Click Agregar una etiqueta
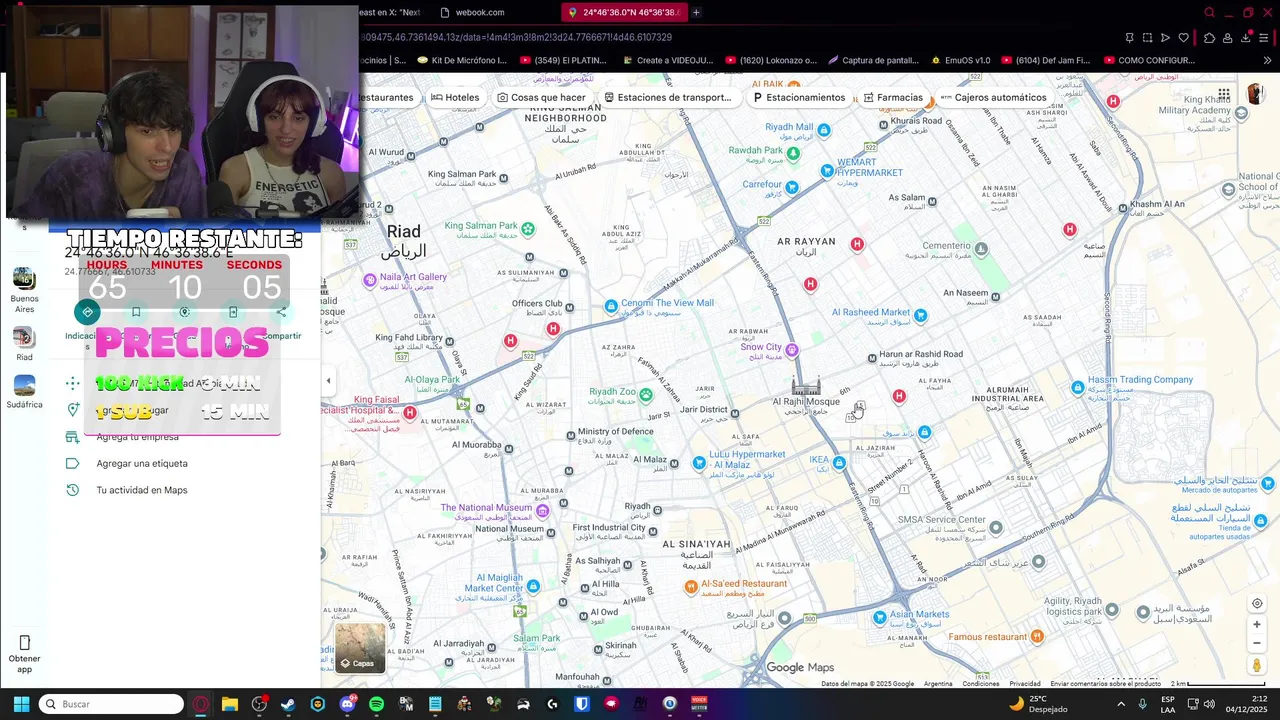This screenshot has height=720, width=1280. click(142, 463)
